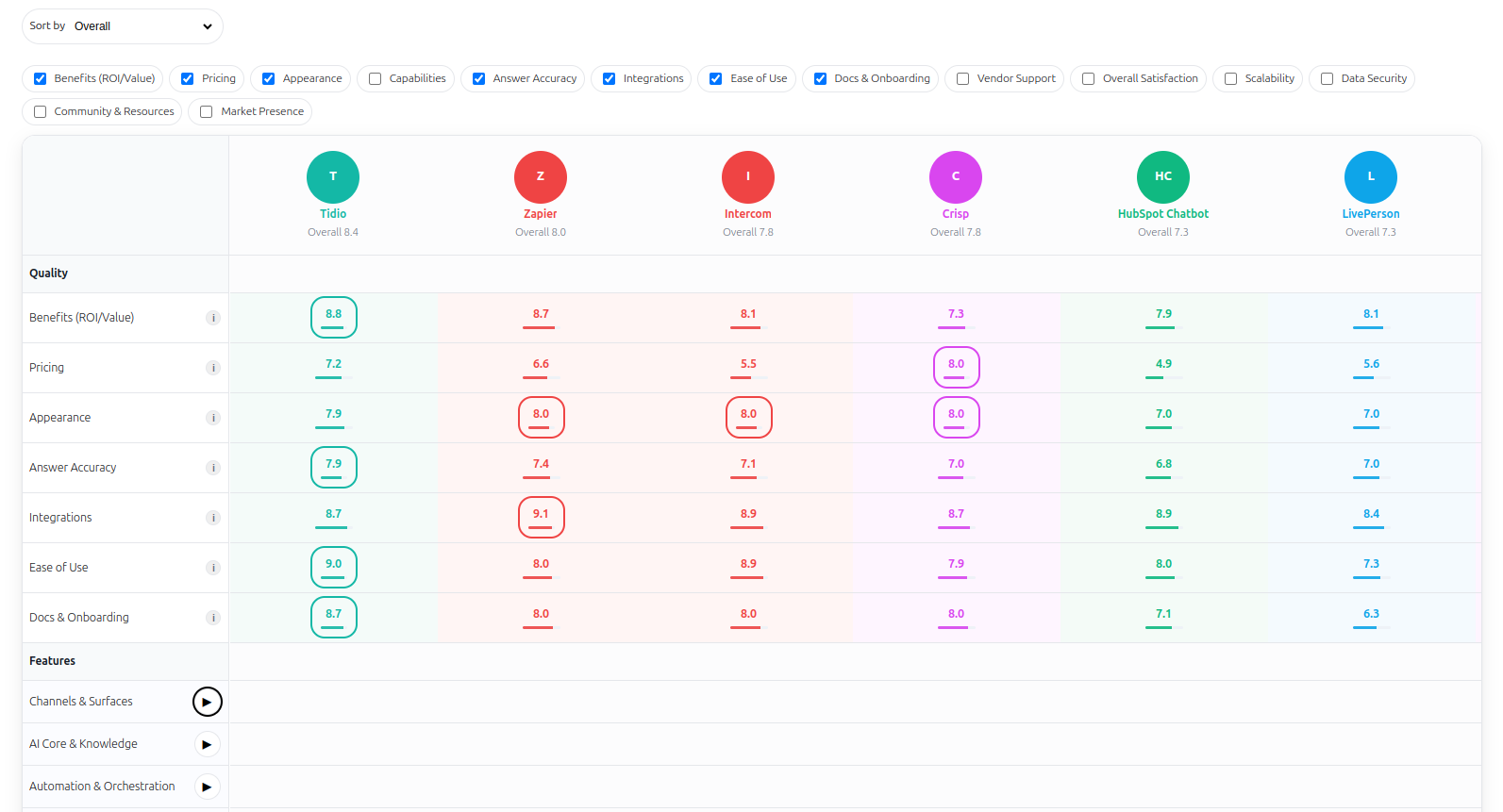Image resolution: width=1503 pixels, height=812 pixels.
Task: Expand the Channels & Surfaces feature group
Action: [208, 702]
